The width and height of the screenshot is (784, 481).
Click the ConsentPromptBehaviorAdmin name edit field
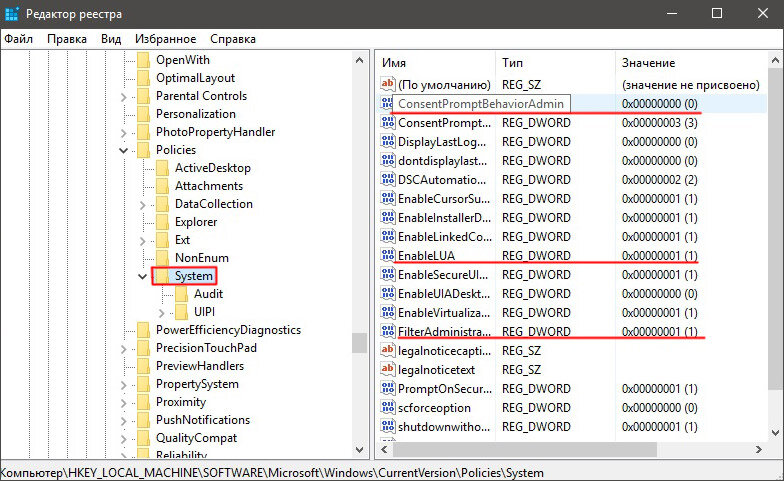[481, 104]
